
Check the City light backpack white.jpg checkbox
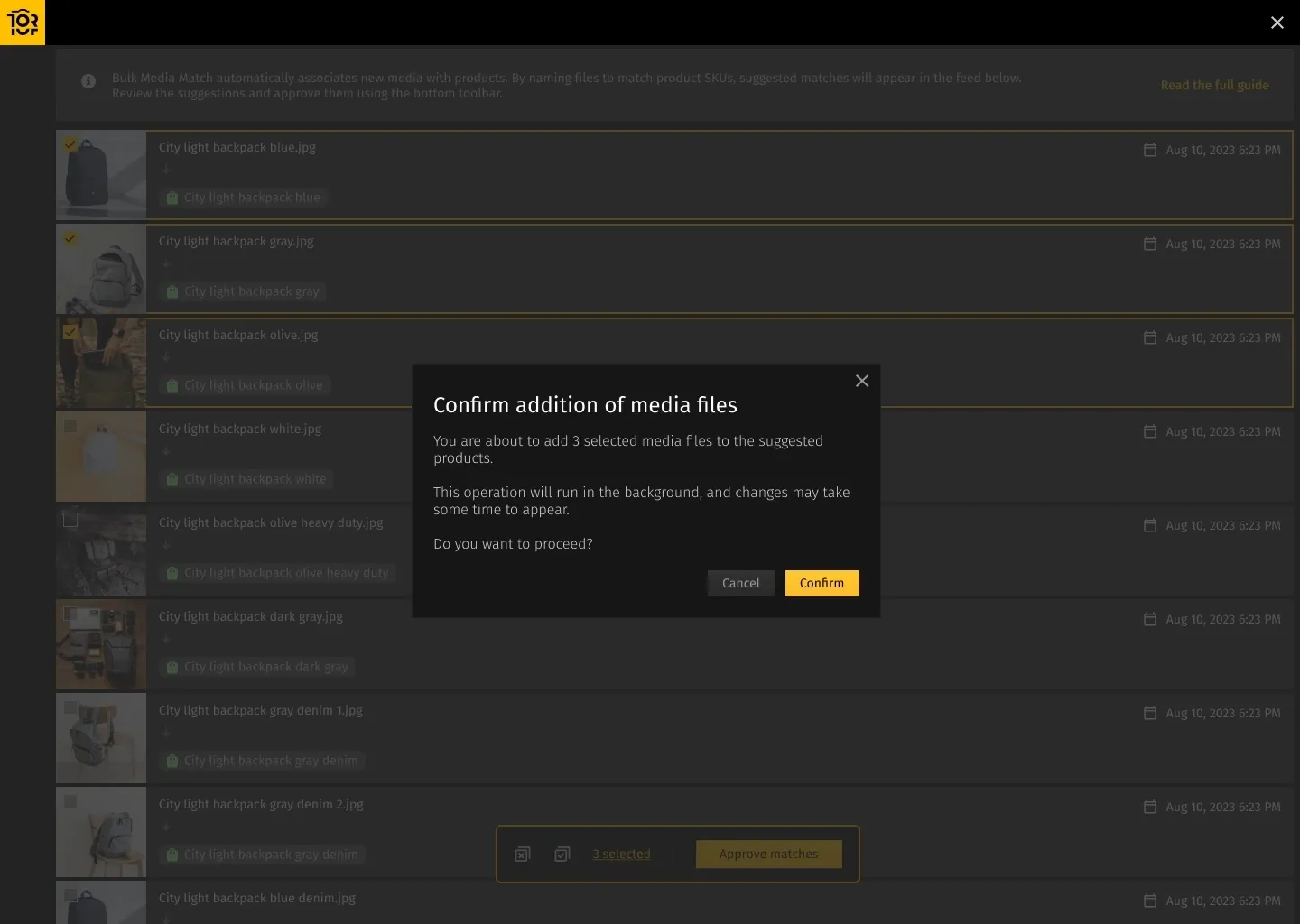click(70, 426)
